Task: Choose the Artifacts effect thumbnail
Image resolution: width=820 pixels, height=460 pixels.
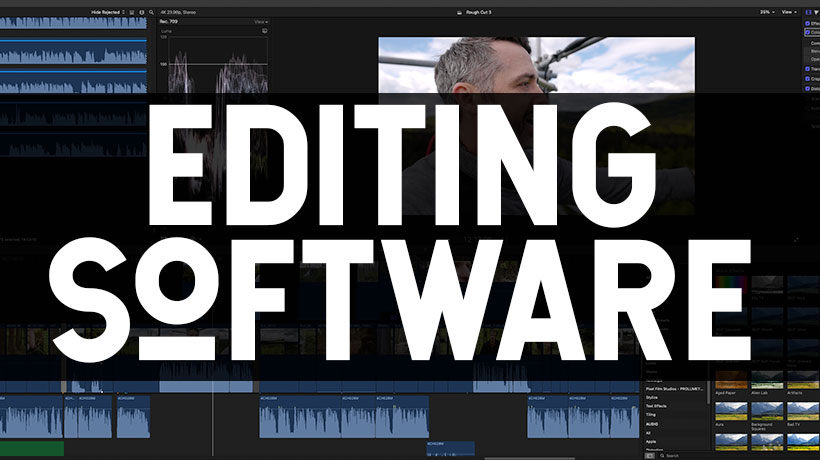Action: [x=803, y=380]
